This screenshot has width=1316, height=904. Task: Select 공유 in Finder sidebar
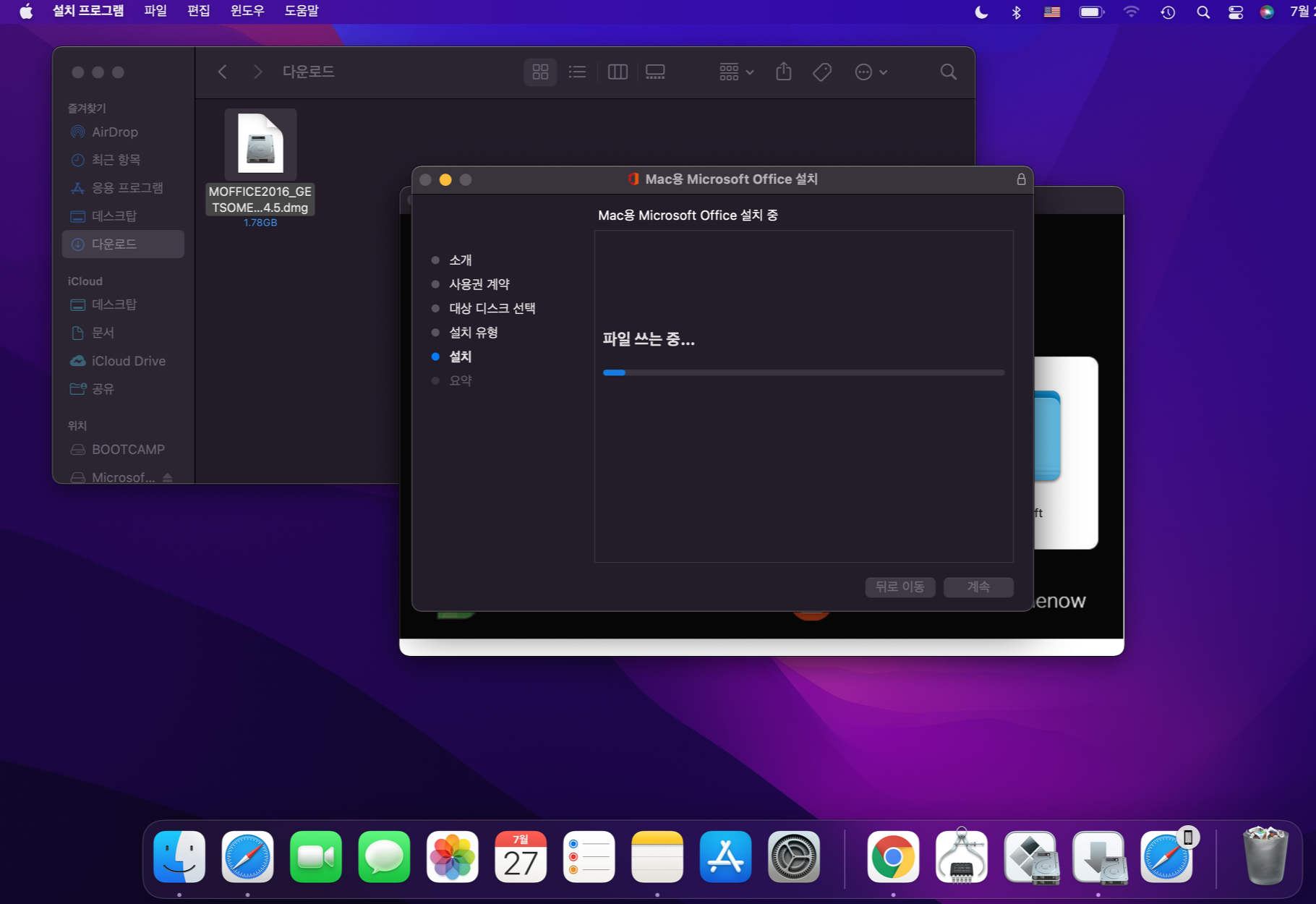[123, 389]
